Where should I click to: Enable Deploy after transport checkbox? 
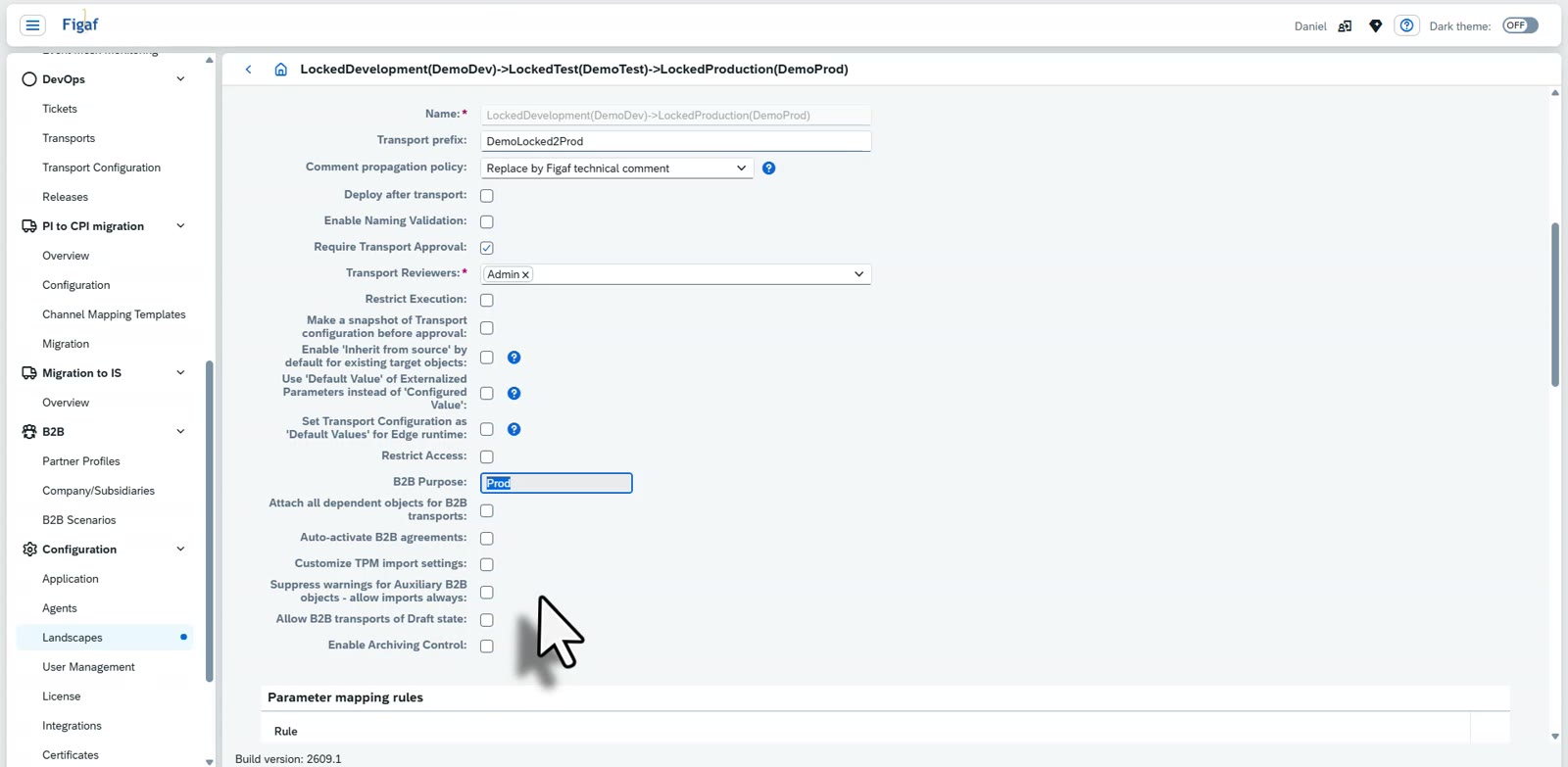(487, 196)
